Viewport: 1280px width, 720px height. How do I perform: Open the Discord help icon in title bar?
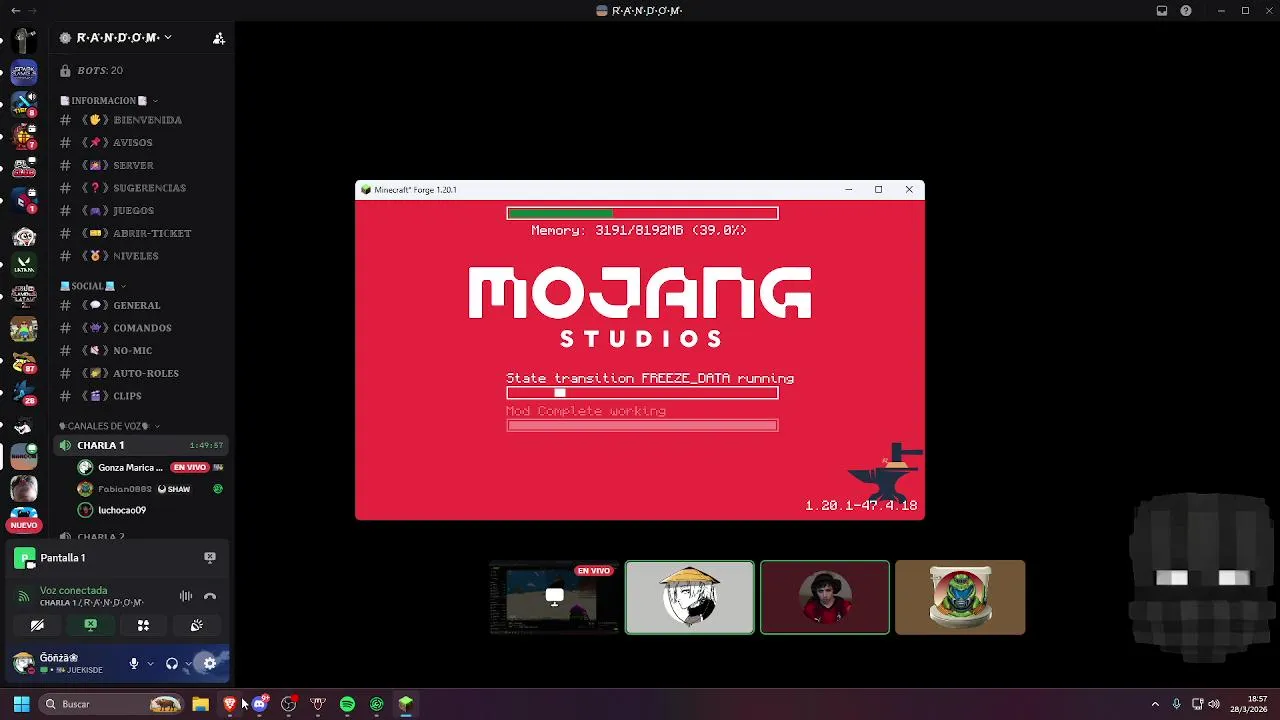click(x=1186, y=11)
